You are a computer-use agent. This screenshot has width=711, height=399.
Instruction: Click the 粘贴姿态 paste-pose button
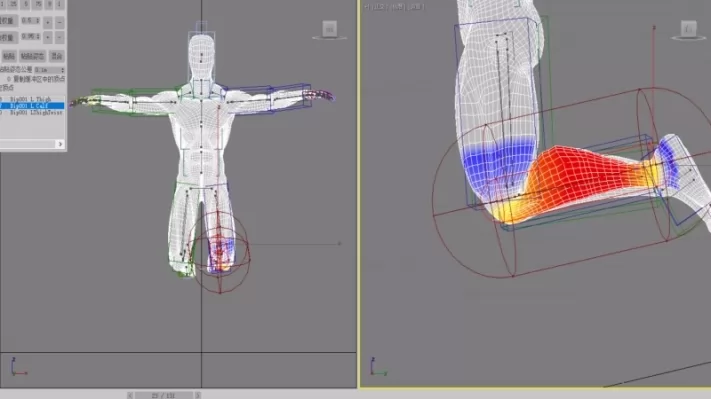point(33,56)
